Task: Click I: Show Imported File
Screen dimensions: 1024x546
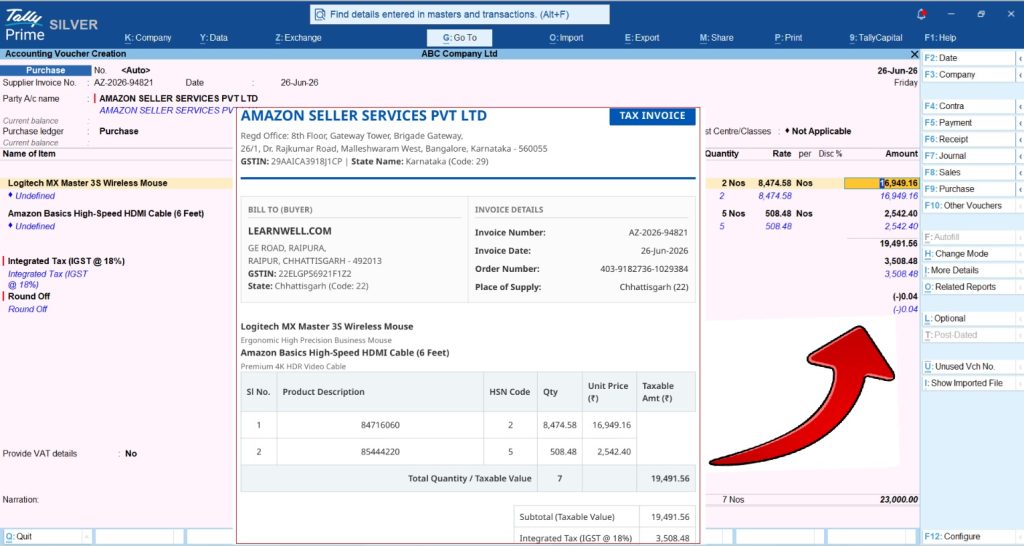Action: click(x=968, y=383)
